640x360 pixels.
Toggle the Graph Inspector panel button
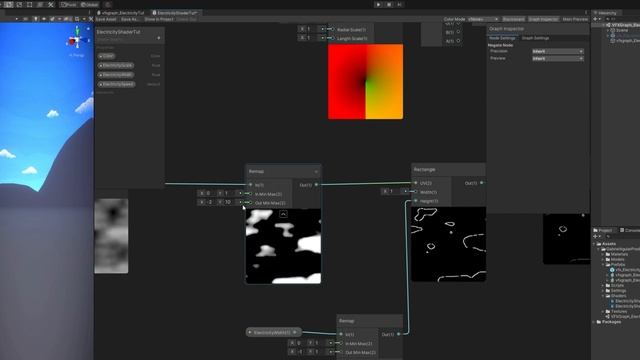coord(543,19)
